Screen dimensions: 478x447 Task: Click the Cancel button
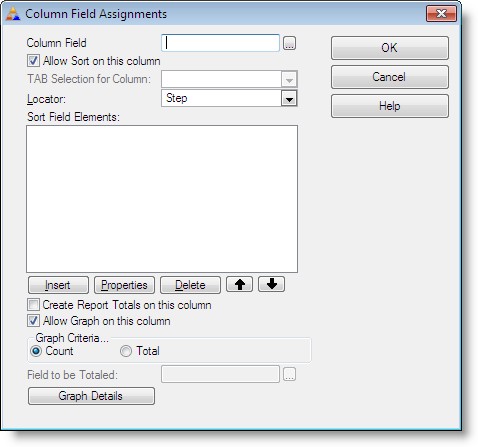(390, 77)
